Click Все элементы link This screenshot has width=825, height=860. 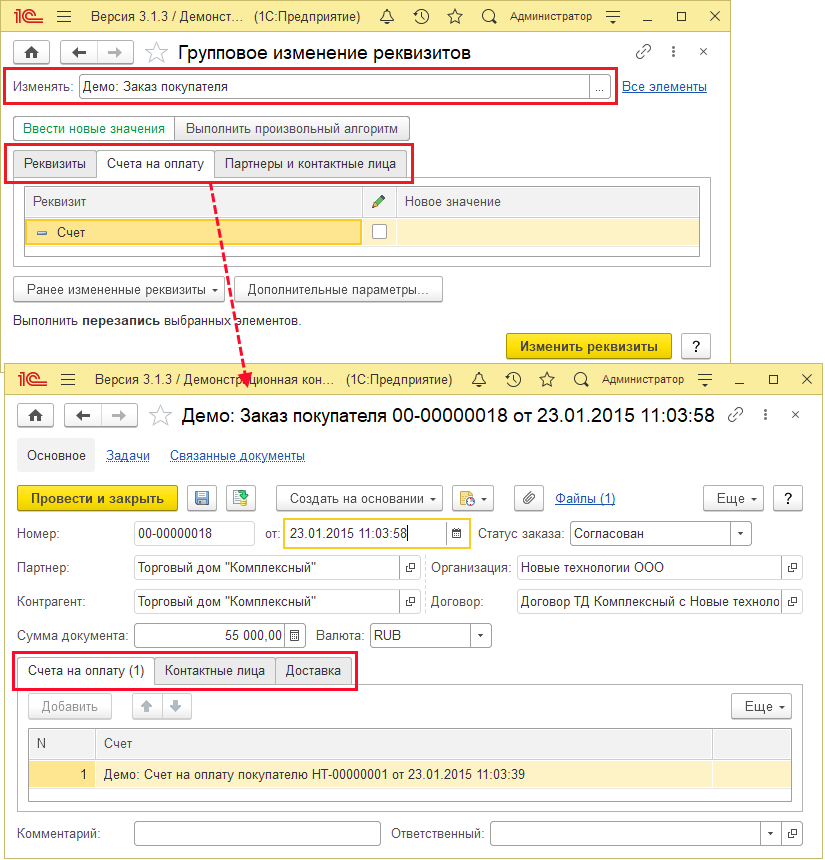[x=664, y=87]
